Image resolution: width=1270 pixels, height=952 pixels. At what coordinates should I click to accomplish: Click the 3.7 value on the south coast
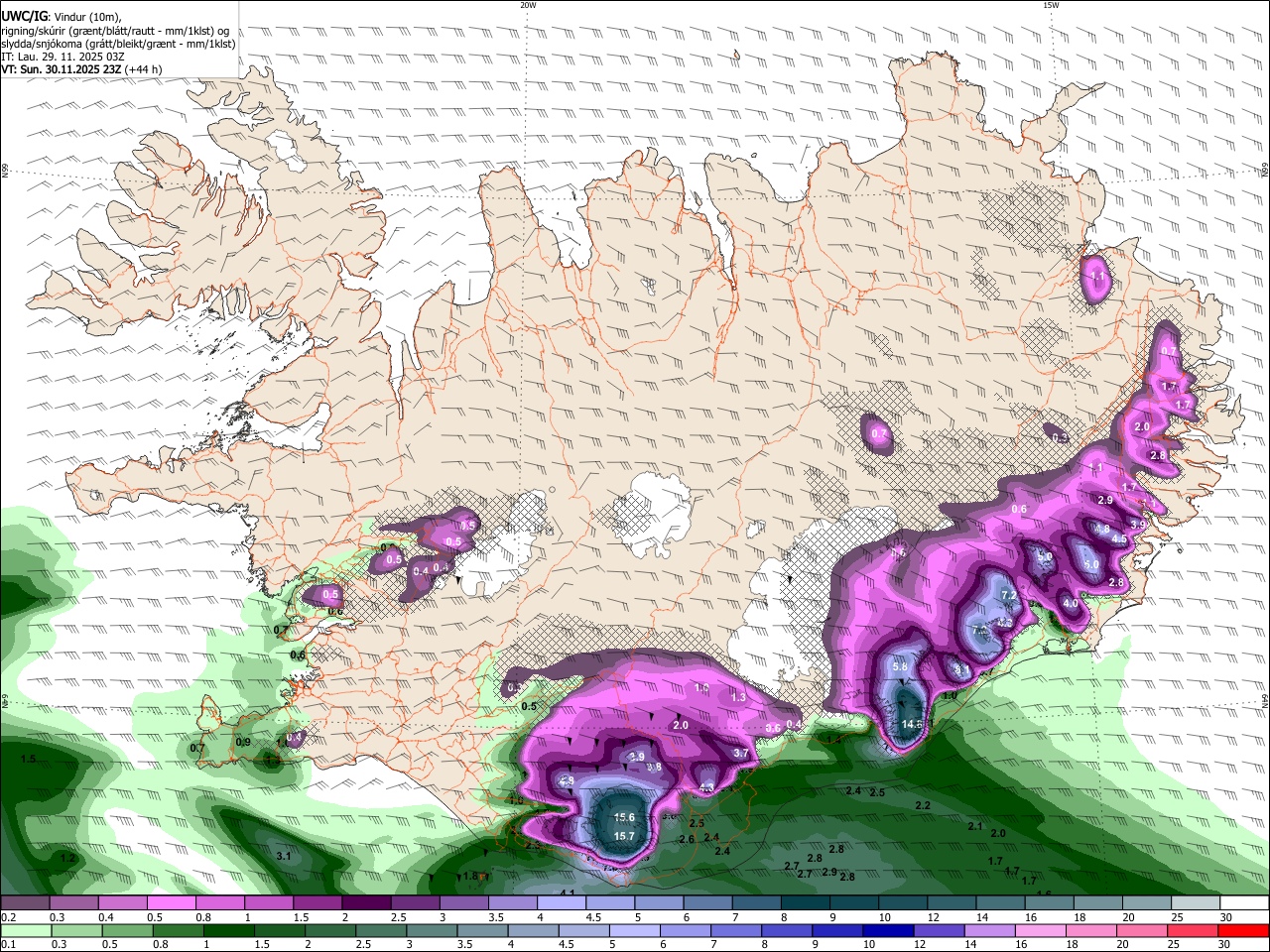coord(740,754)
